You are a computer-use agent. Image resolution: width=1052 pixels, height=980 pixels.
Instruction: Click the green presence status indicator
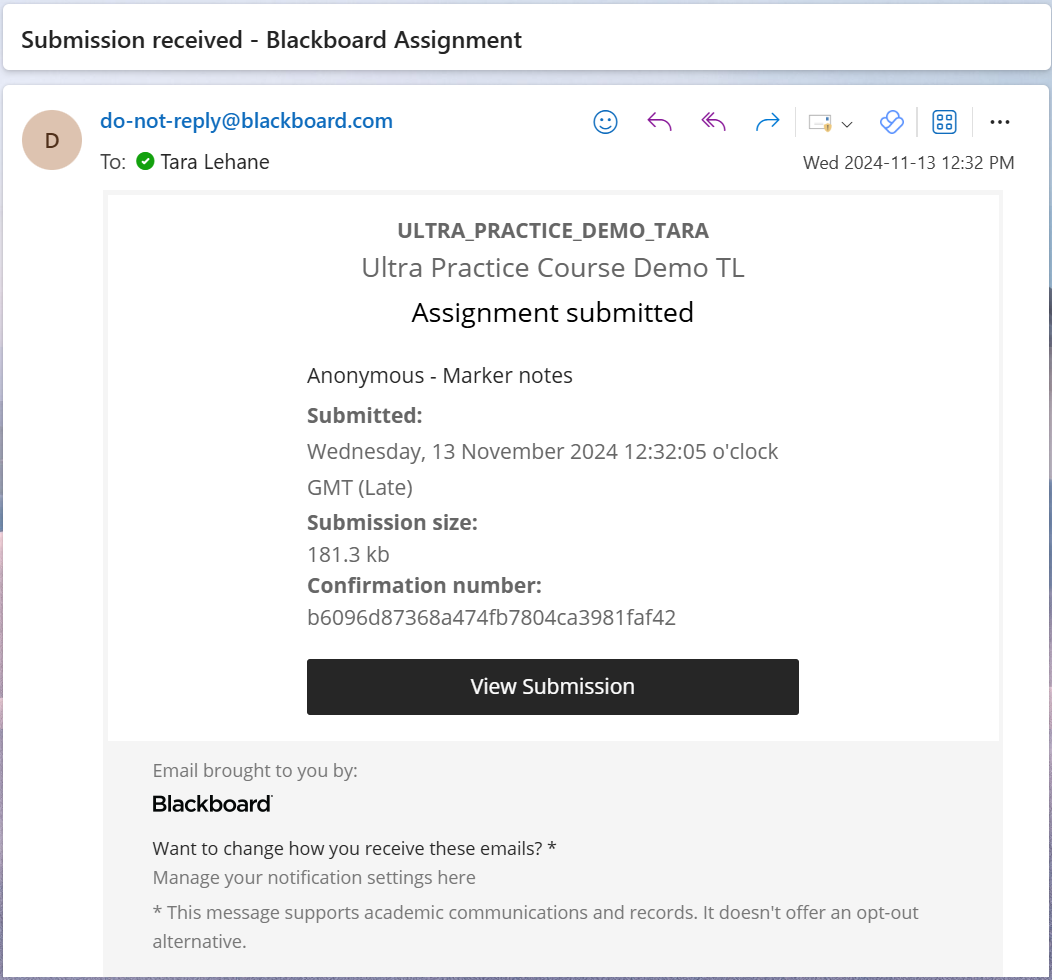tap(145, 161)
